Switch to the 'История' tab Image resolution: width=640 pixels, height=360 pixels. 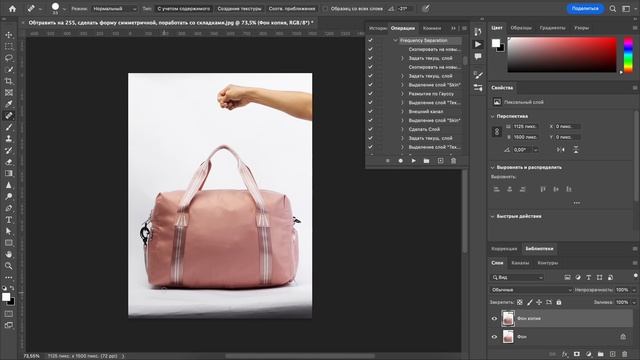[x=378, y=28]
